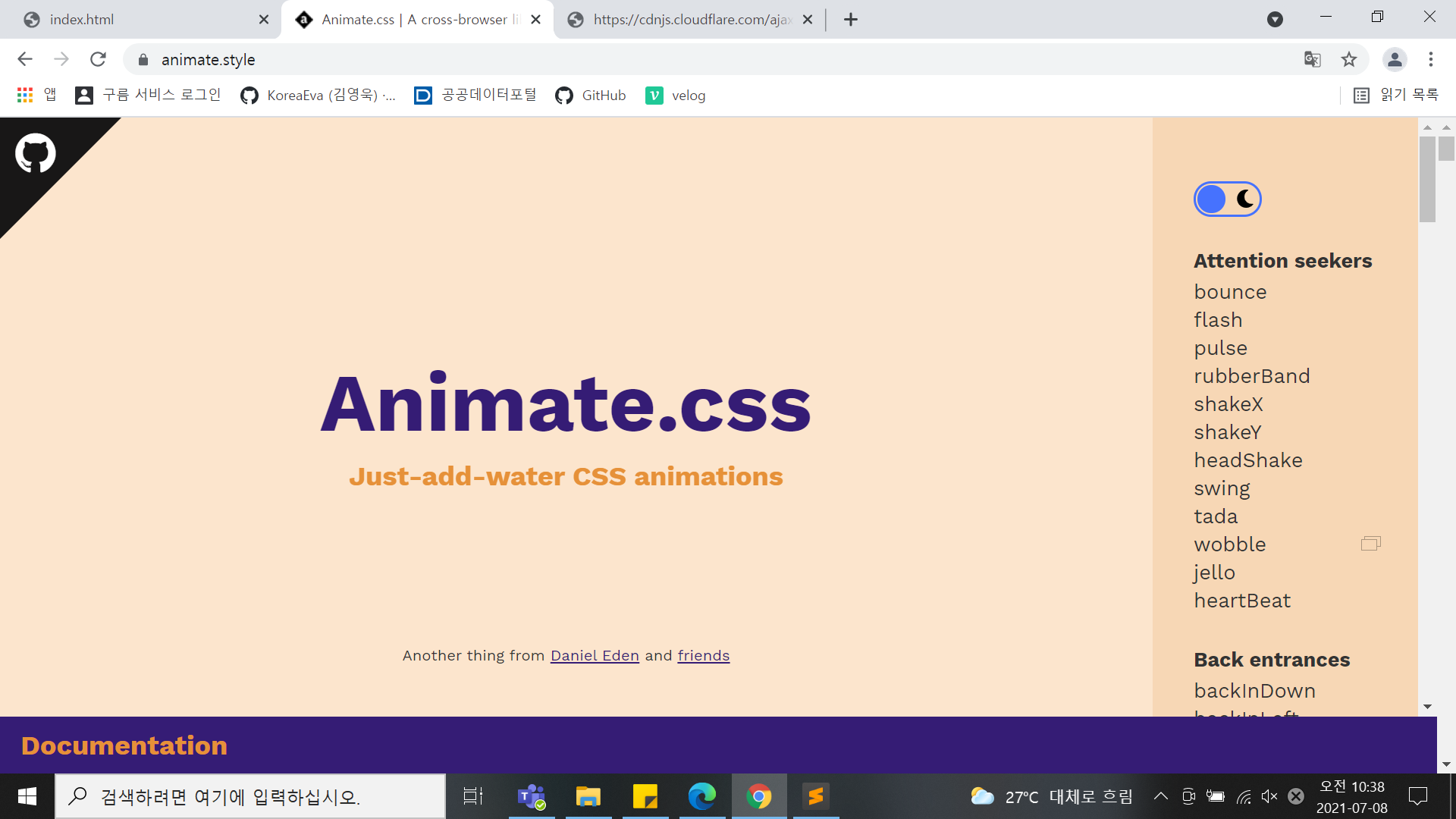The width and height of the screenshot is (1456, 819).
Task: Select the rubberBand animation
Action: coord(1251,376)
